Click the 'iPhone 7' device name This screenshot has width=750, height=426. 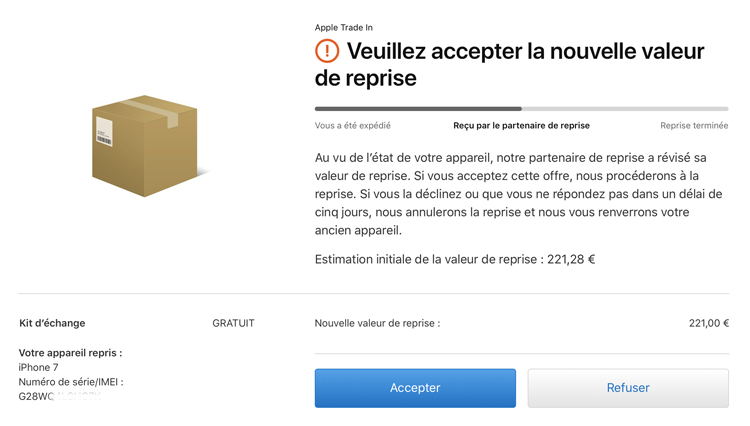[x=38, y=367]
